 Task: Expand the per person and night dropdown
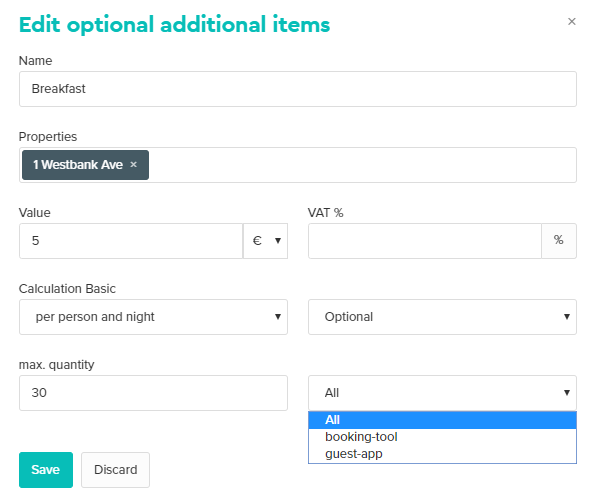tap(153, 317)
